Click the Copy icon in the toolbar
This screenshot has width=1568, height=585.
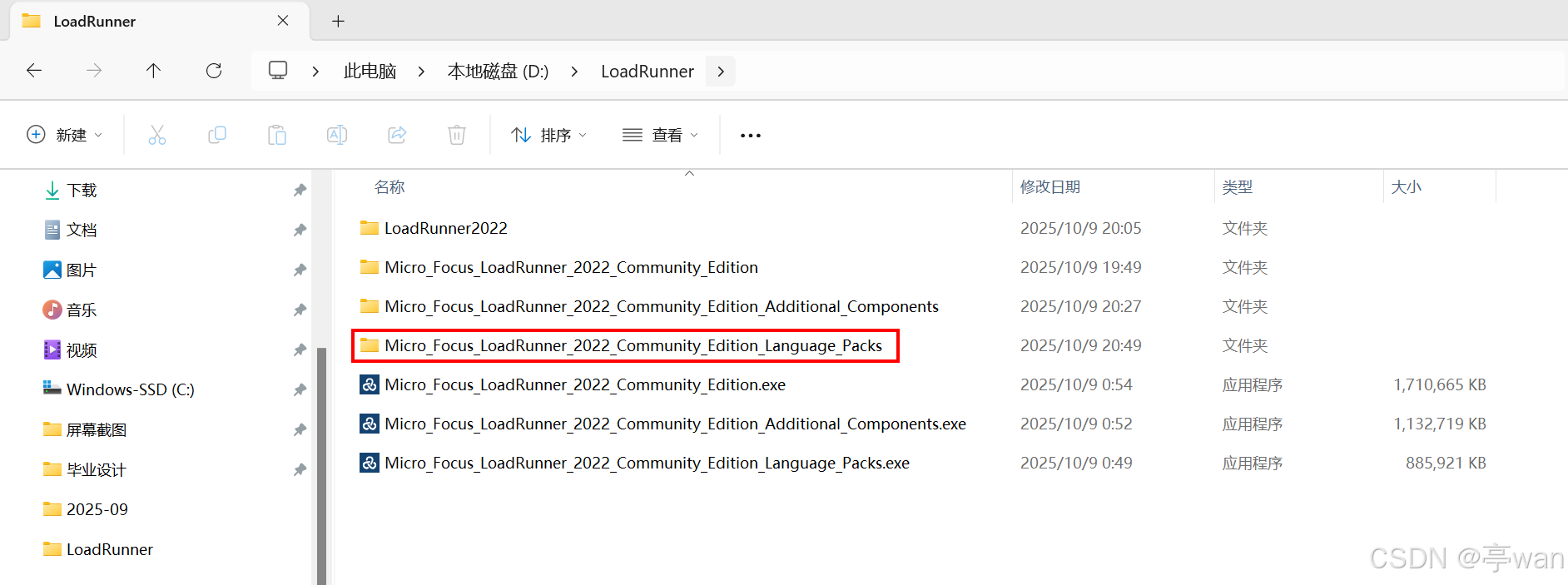coord(217,135)
